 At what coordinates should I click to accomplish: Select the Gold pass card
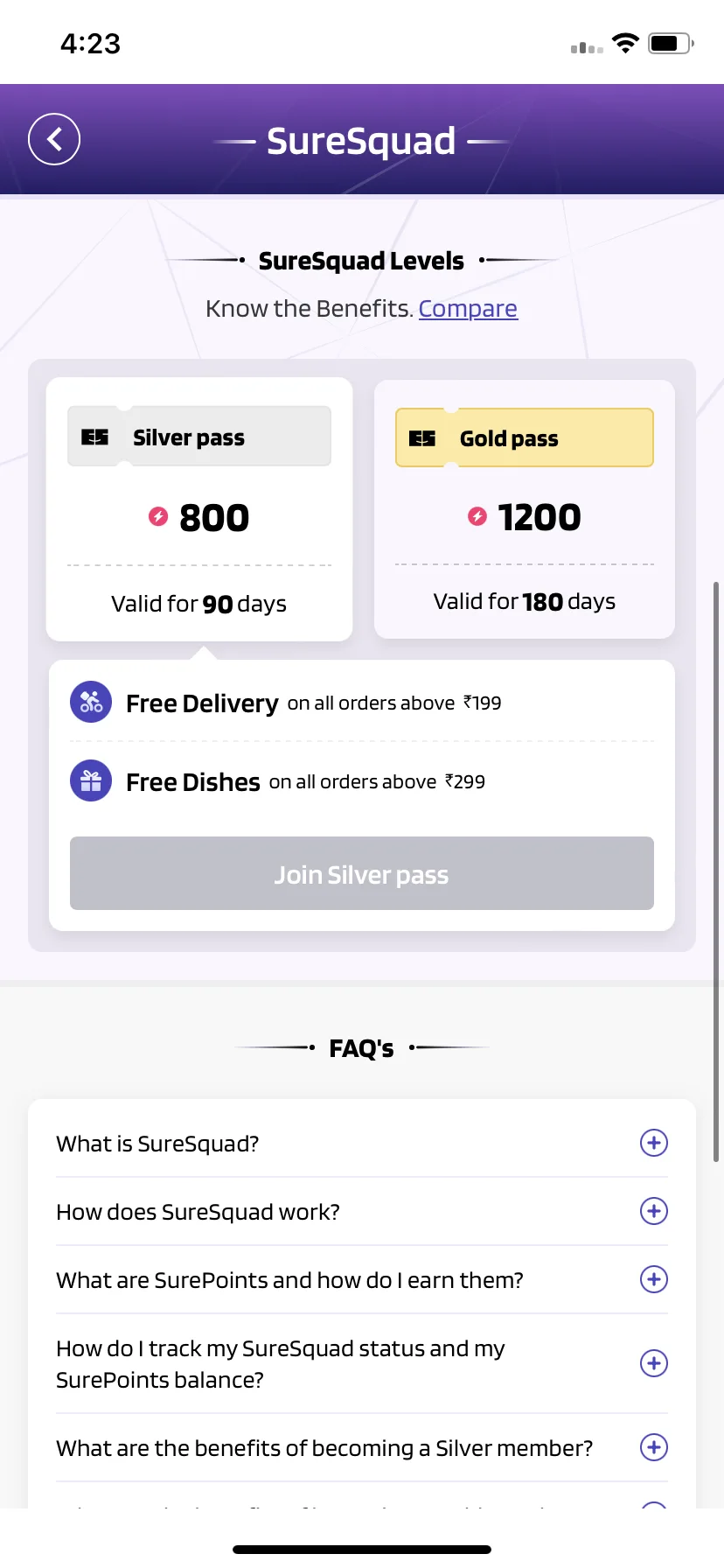pos(525,509)
